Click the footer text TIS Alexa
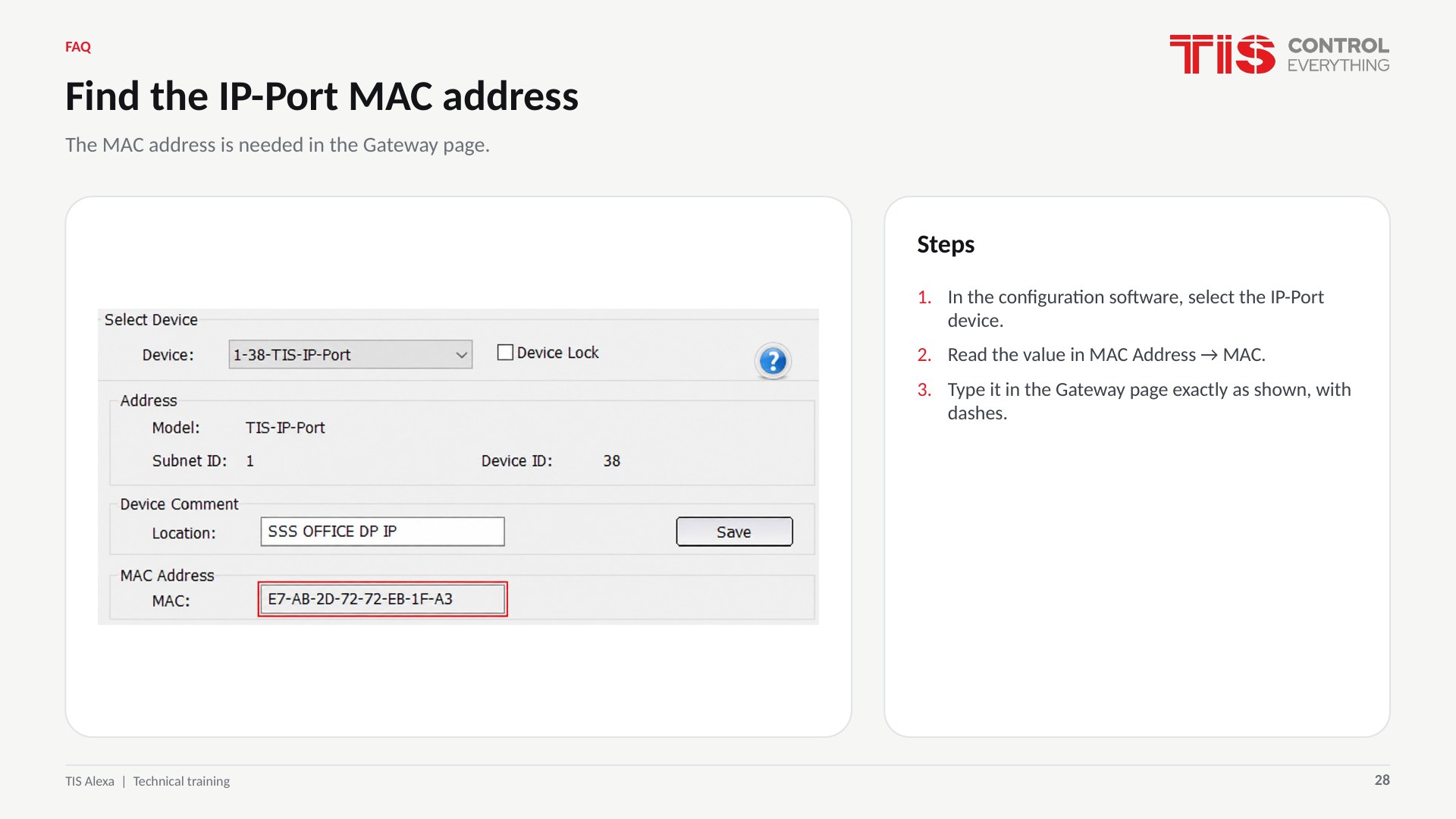 click(x=89, y=781)
